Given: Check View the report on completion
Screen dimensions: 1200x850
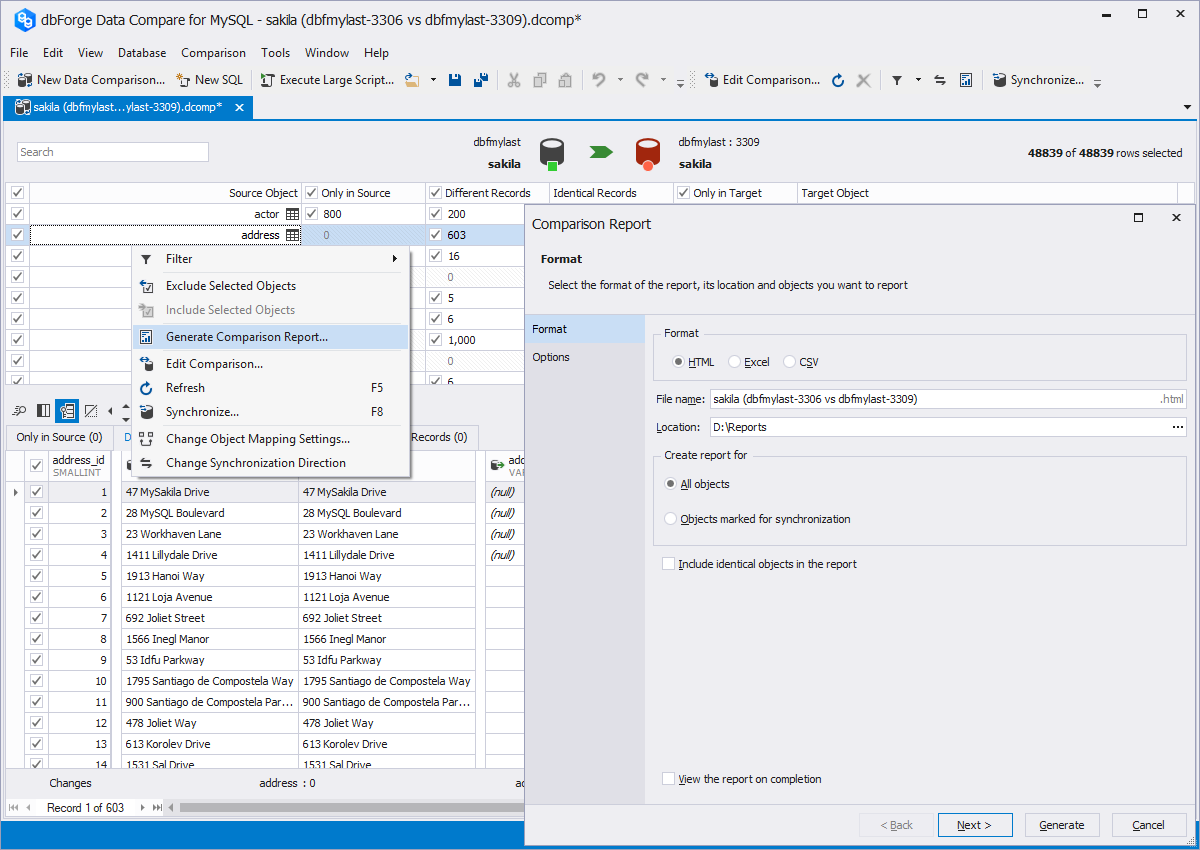Looking at the screenshot, I should [x=669, y=779].
